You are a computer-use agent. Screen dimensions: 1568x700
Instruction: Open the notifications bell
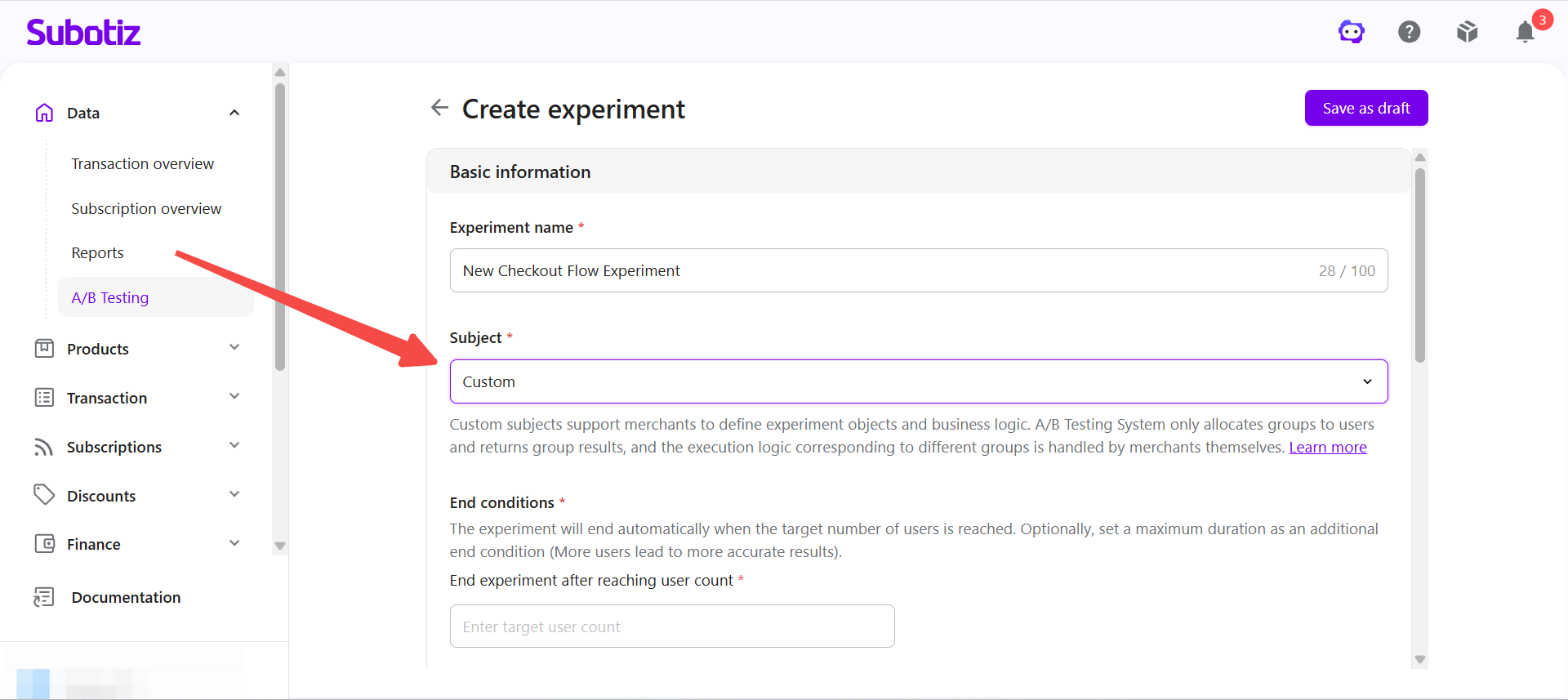(1525, 32)
